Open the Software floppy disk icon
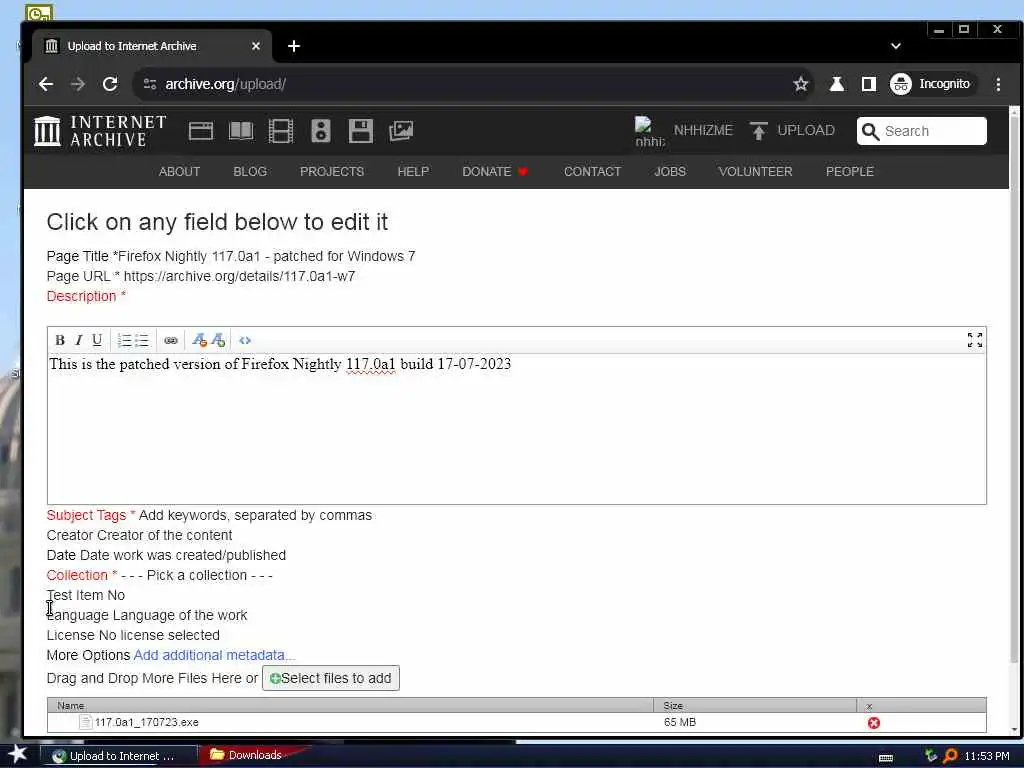Screen dimensions: 1024x768 point(360,131)
